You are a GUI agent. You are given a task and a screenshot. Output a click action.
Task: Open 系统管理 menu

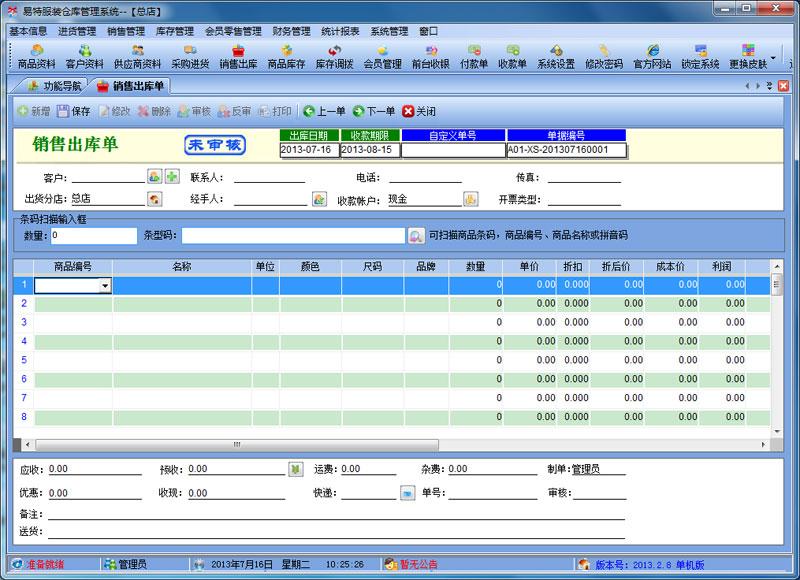click(389, 31)
